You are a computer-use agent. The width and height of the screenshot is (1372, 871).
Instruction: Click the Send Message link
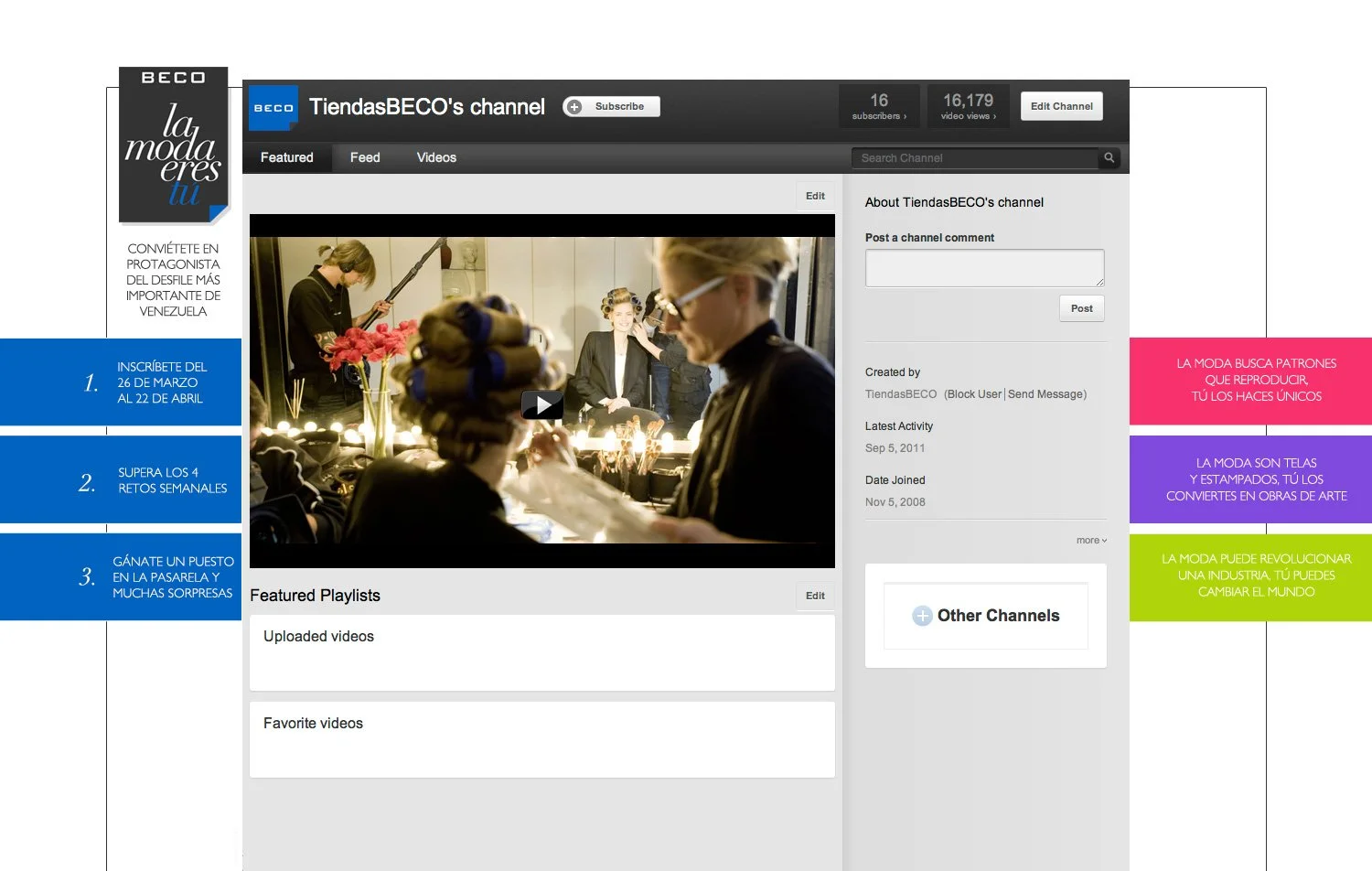click(1045, 394)
